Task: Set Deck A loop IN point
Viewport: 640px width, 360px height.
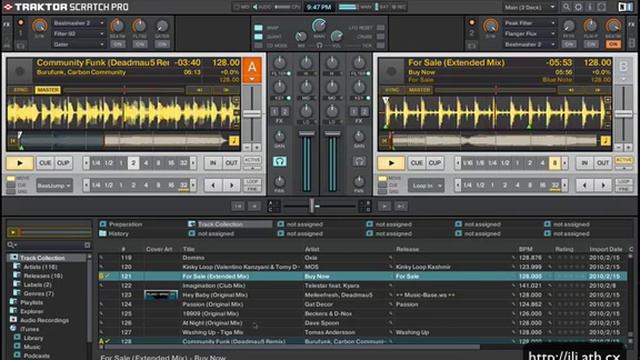Action: click(x=213, y=163)
